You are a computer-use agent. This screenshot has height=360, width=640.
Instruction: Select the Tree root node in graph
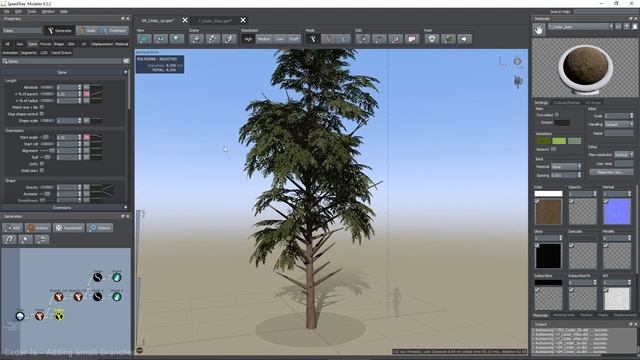[x=20, y=316]
